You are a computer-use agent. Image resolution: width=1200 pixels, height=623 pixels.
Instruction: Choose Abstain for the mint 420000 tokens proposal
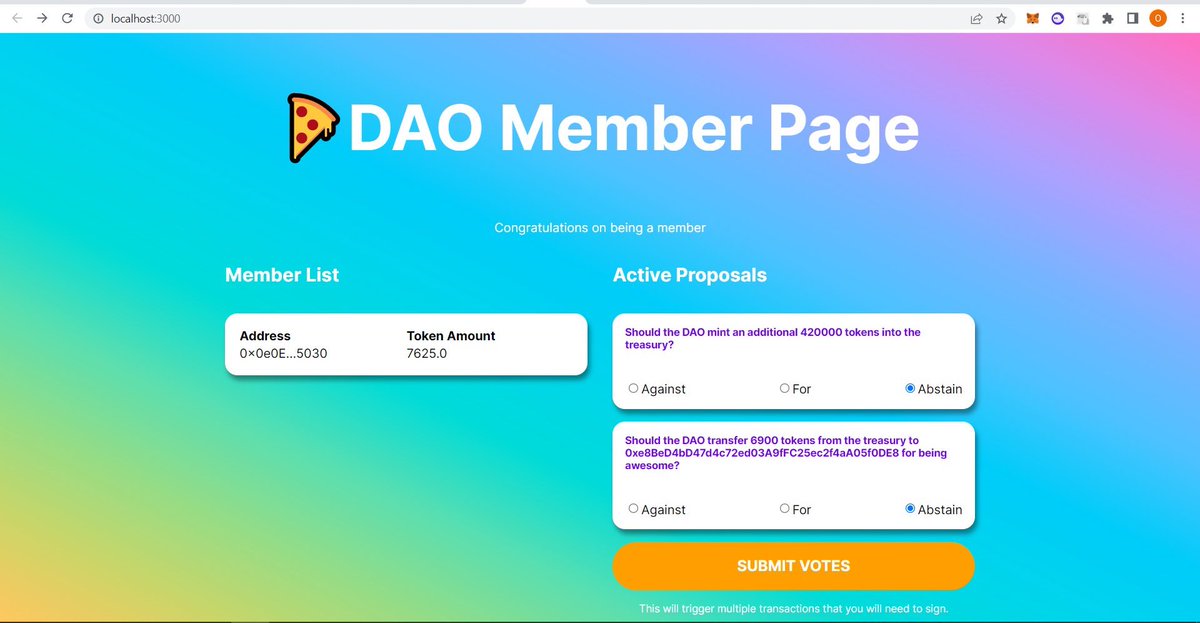click(x=910, y=388)
